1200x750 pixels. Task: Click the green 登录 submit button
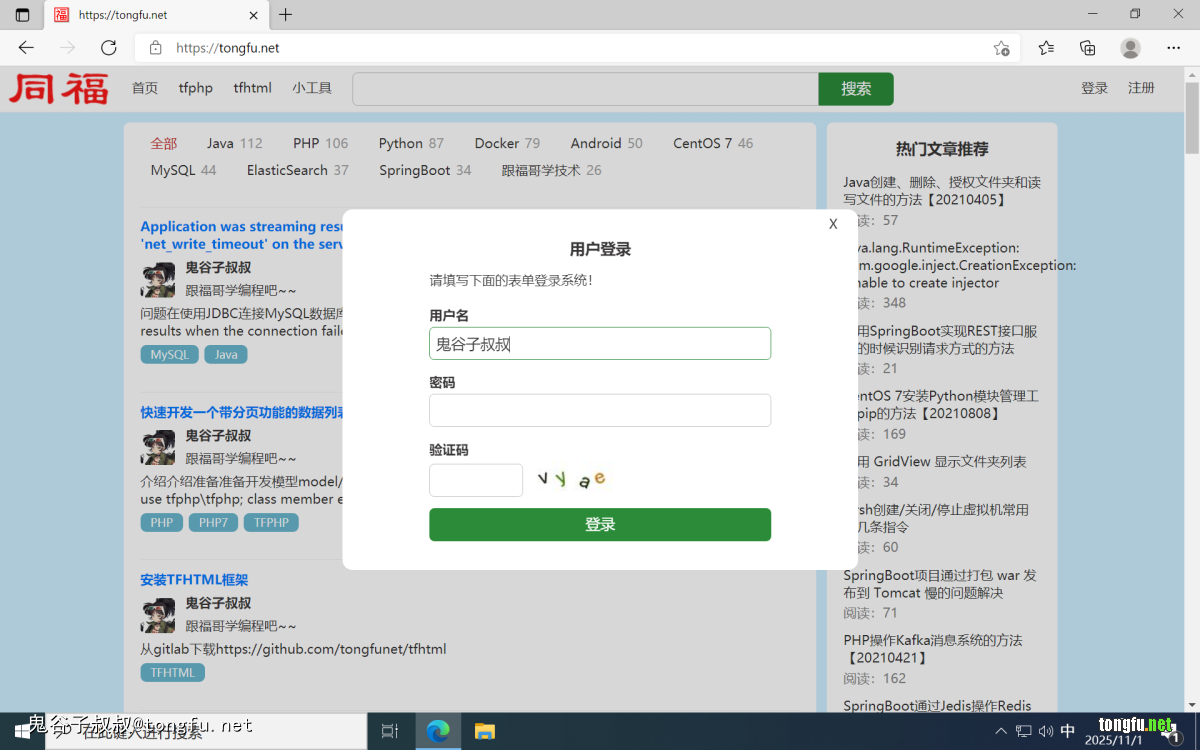tap(600, 525)
